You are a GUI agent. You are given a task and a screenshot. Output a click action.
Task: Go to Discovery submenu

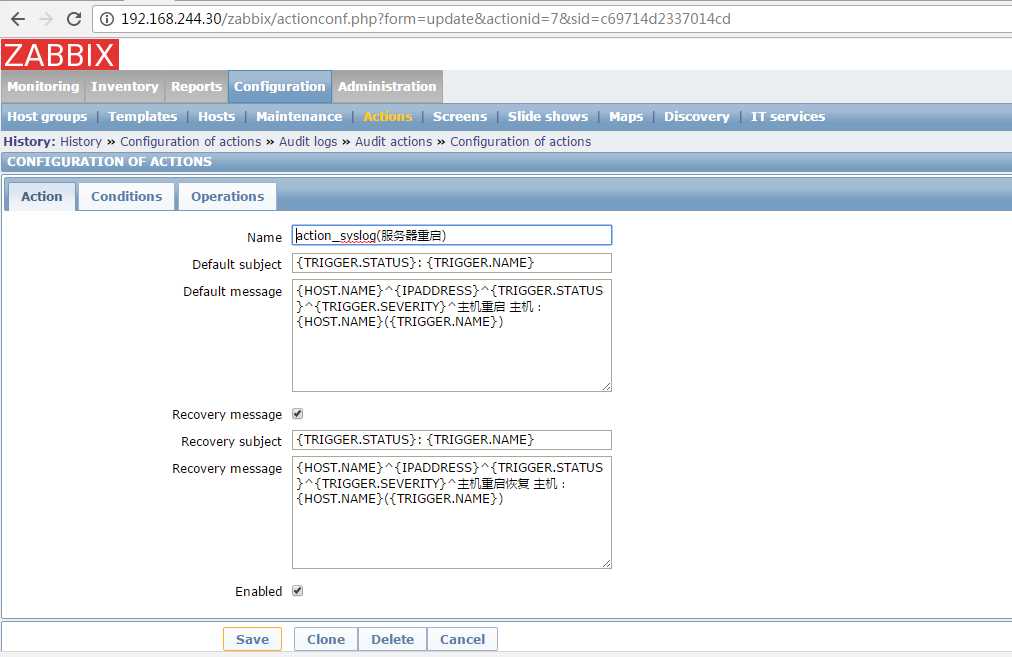[x=696, y=117]
